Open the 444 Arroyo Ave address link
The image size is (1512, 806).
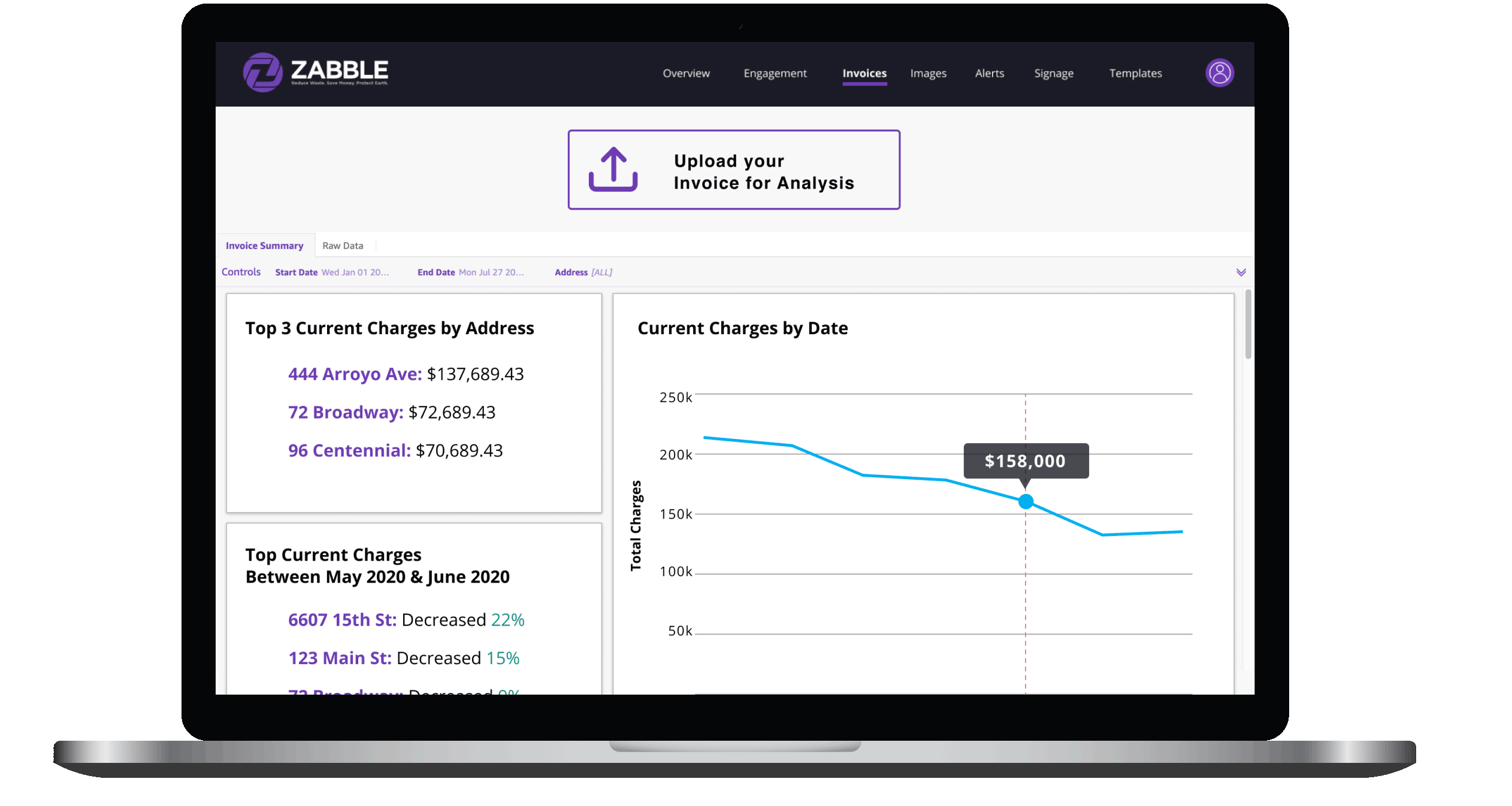pos(355,374)
